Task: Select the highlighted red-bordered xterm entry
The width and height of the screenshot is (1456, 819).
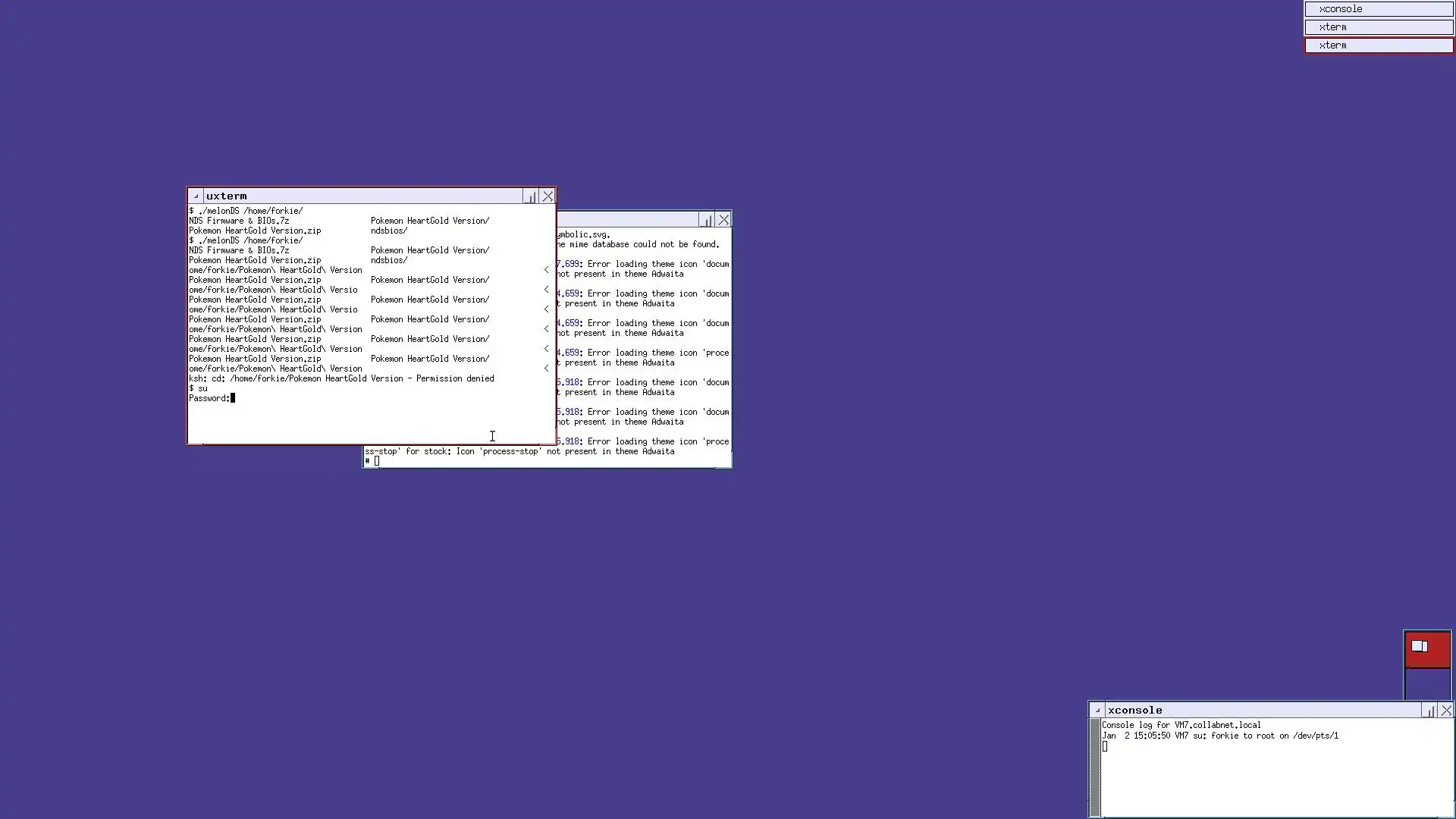Action: [1378, 45]
